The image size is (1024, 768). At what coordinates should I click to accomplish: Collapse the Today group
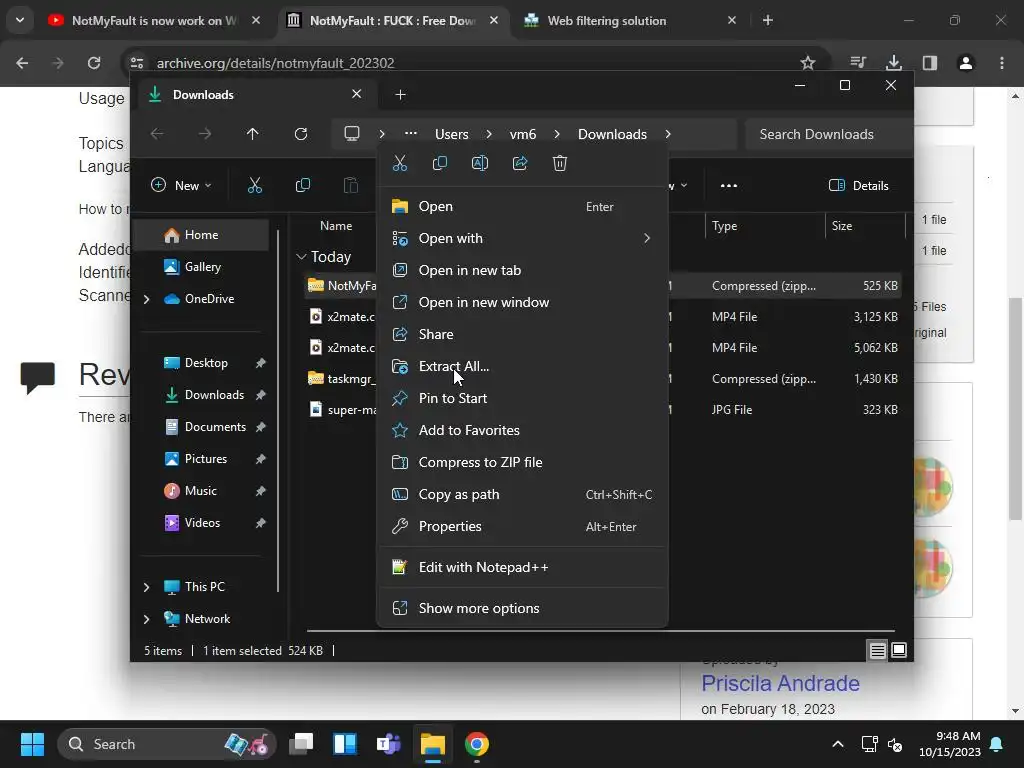pos(301,257)
